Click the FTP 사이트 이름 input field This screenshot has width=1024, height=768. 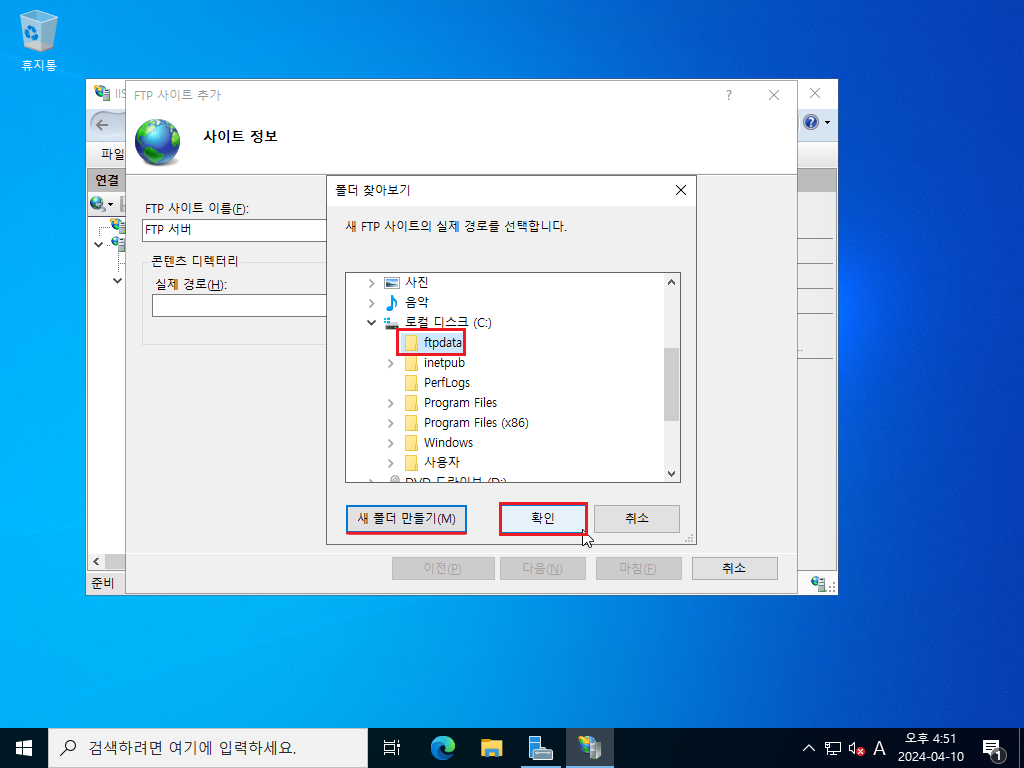tap(234, 230)
